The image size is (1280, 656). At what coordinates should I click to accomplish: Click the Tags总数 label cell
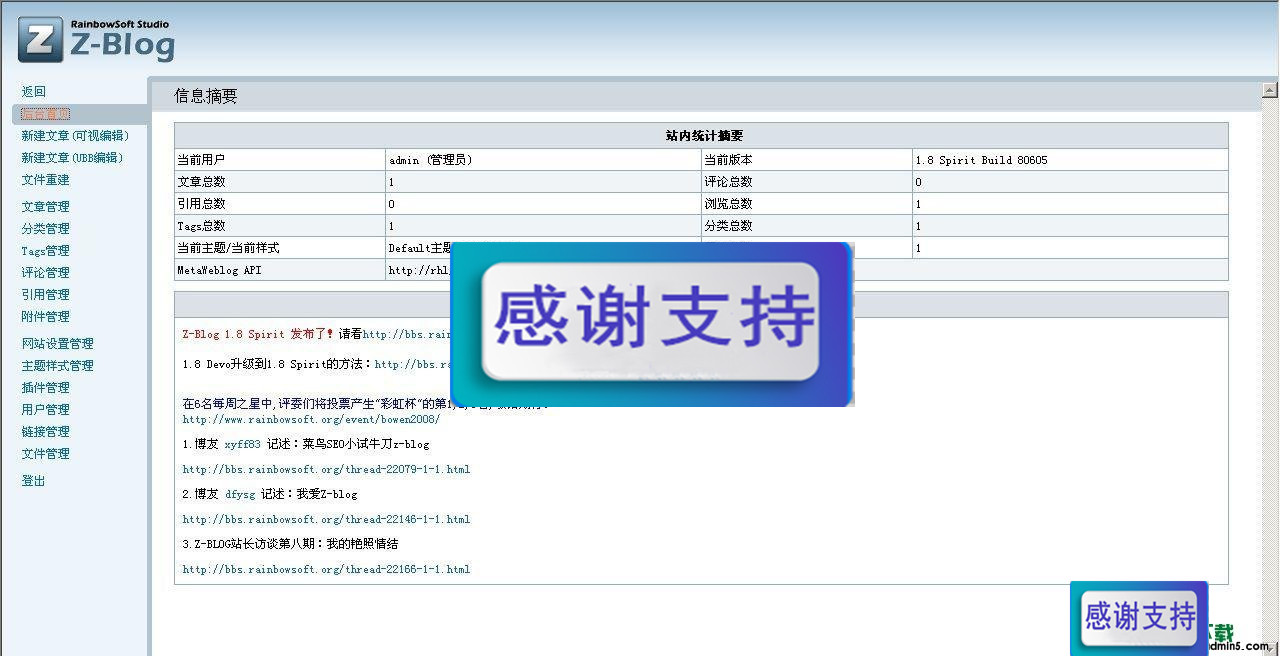point(280,226)
